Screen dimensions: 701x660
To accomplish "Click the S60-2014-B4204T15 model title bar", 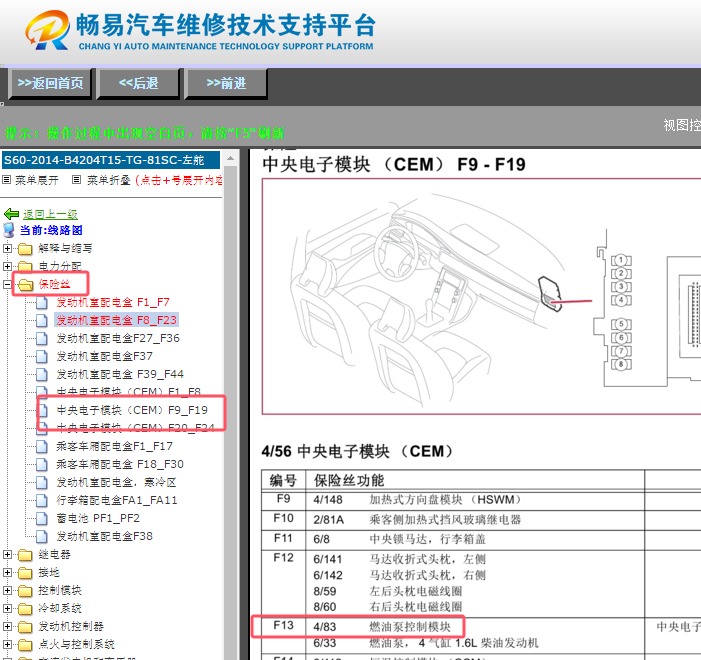I will 111,160.
